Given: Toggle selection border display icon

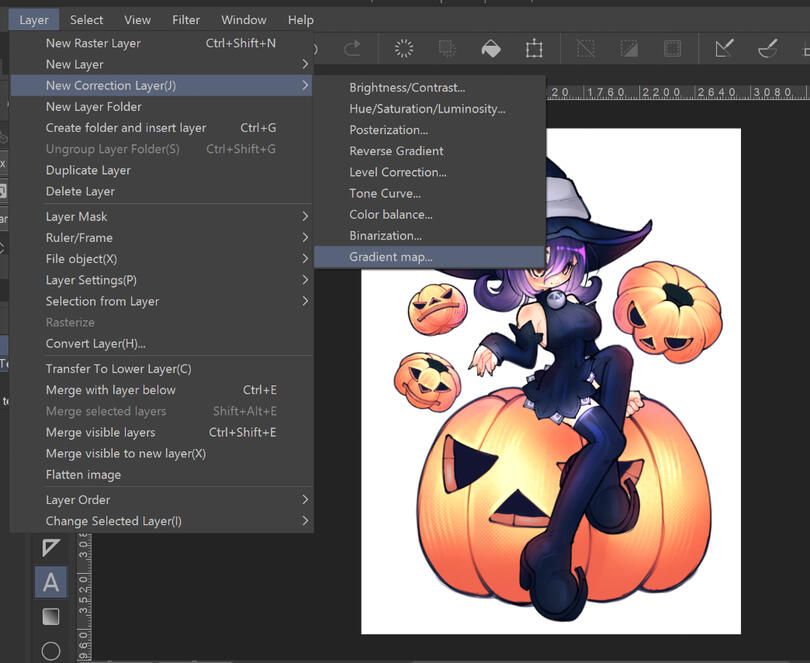Looking at the screenshot, I should point(673,48).
